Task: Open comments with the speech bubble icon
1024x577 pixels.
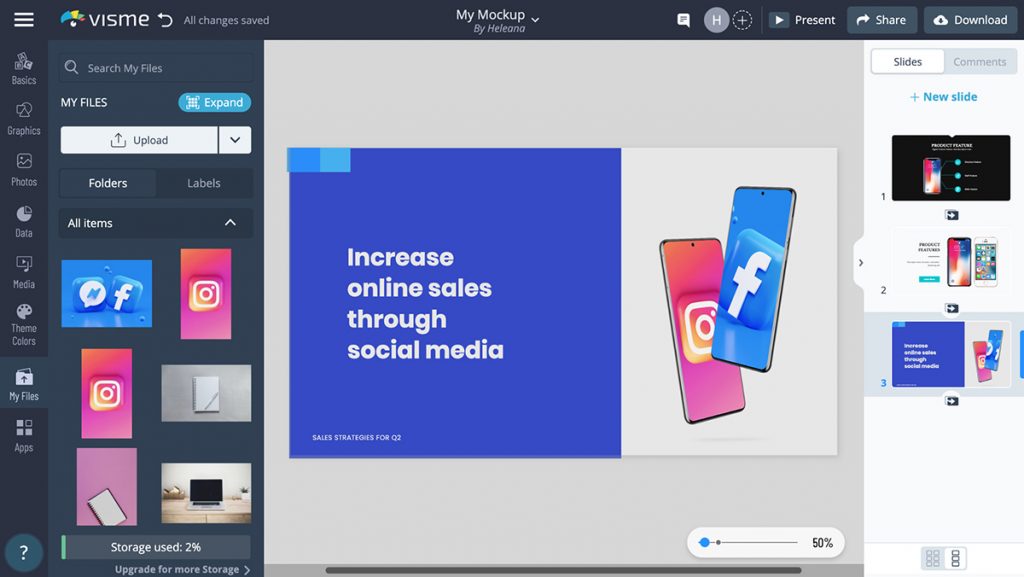Action: click(x=683, y=19)
